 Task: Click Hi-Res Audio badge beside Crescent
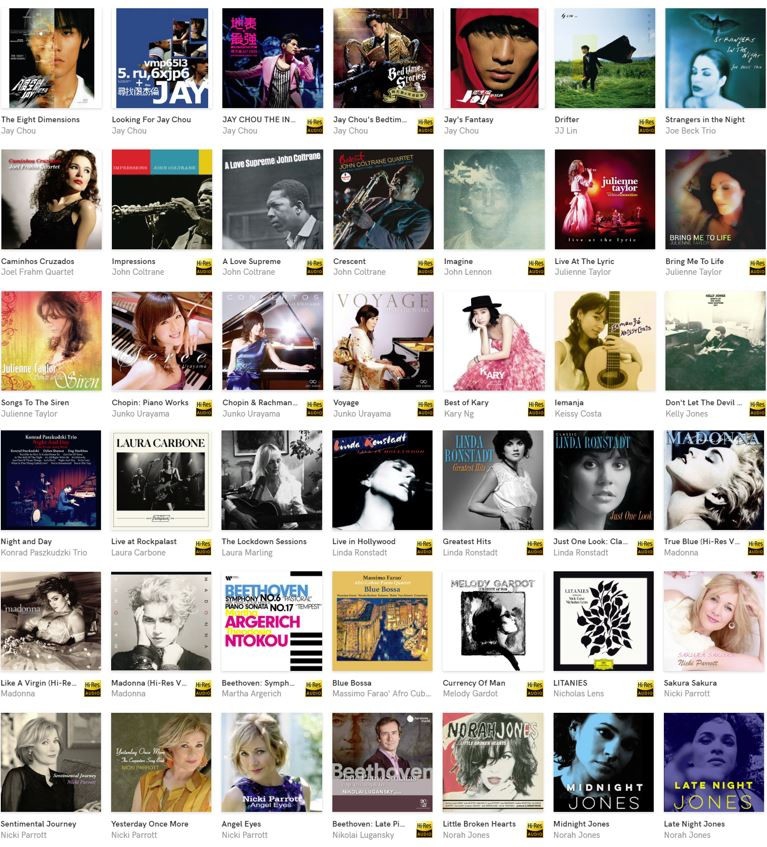point(425,267)
